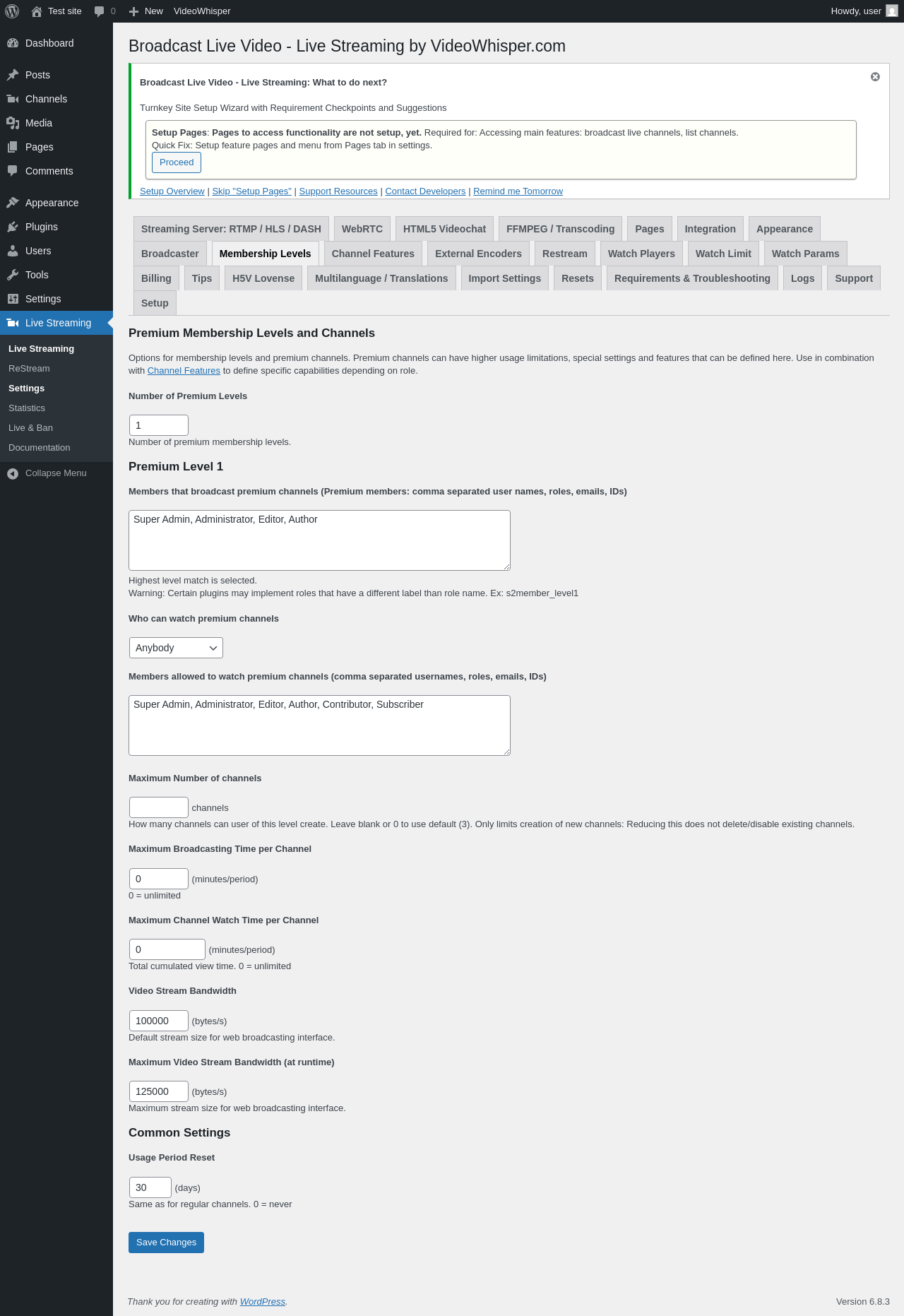Switch to Streaming Server RTMP / HLS / DASH tab

point(231,229)
